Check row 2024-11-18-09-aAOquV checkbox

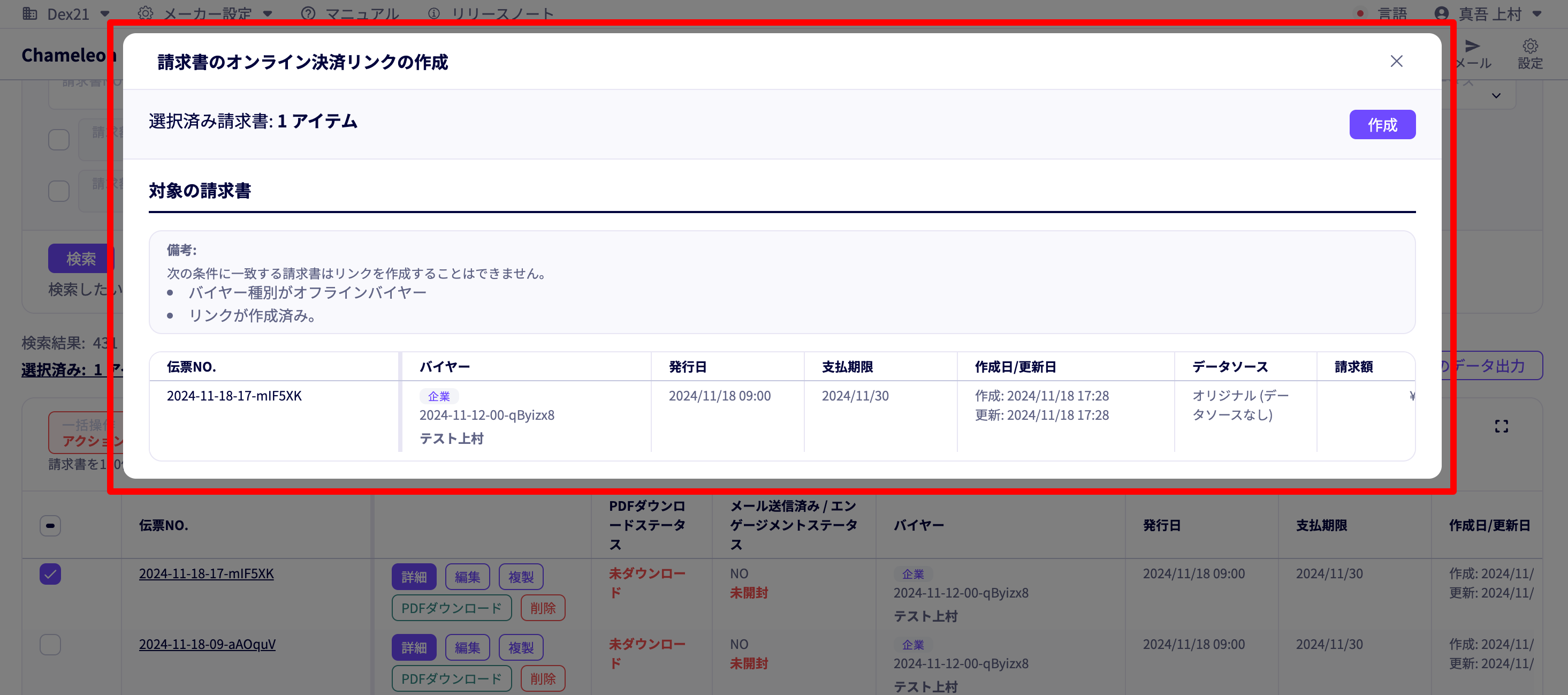[50, 645]
